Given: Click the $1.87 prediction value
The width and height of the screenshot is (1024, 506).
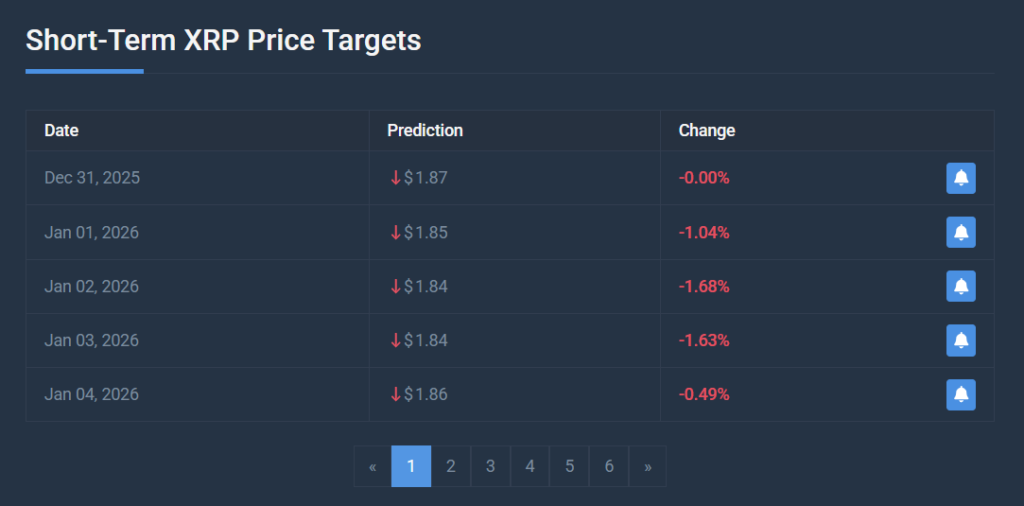Looking at the screenshot, I should coord(425,178).
